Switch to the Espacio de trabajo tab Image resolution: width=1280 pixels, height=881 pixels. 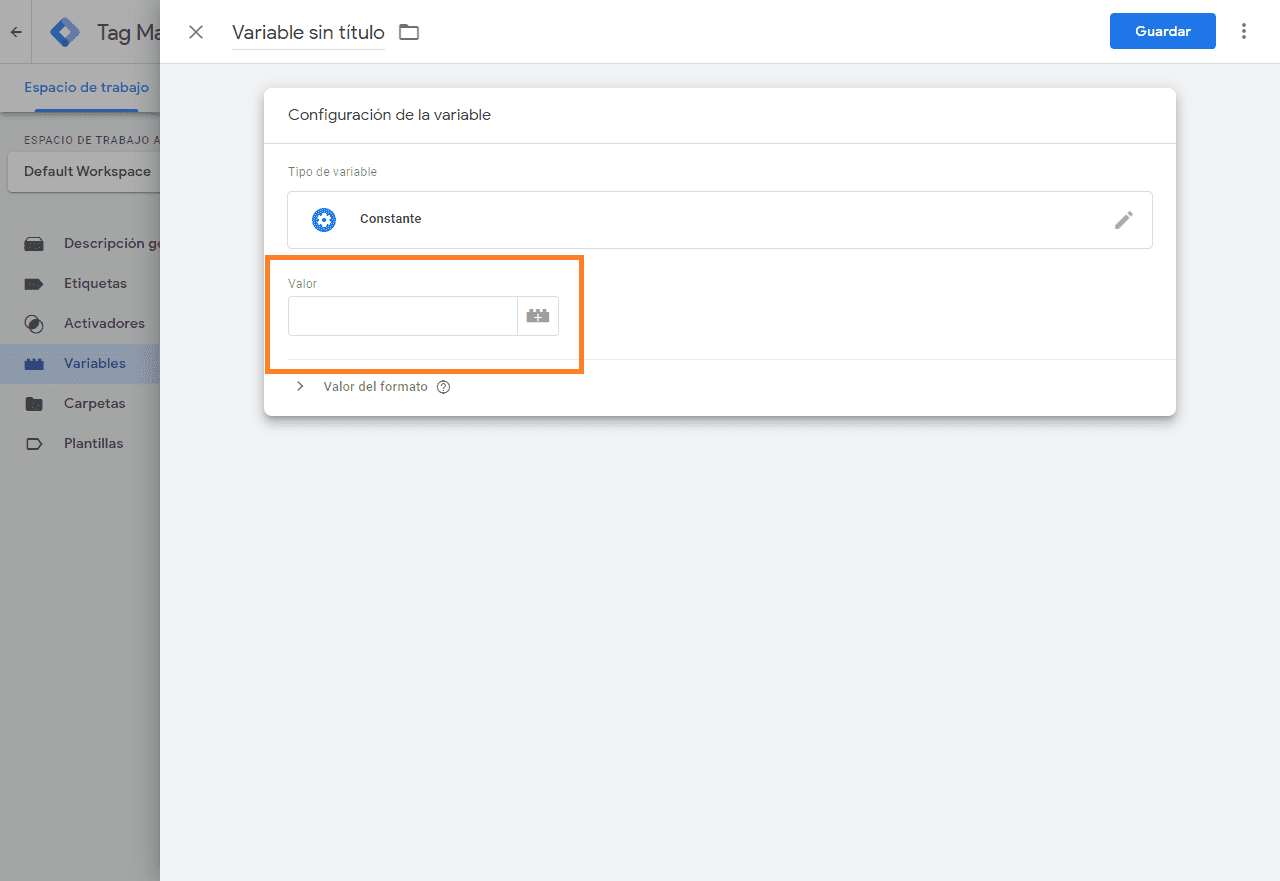point(86,87)
